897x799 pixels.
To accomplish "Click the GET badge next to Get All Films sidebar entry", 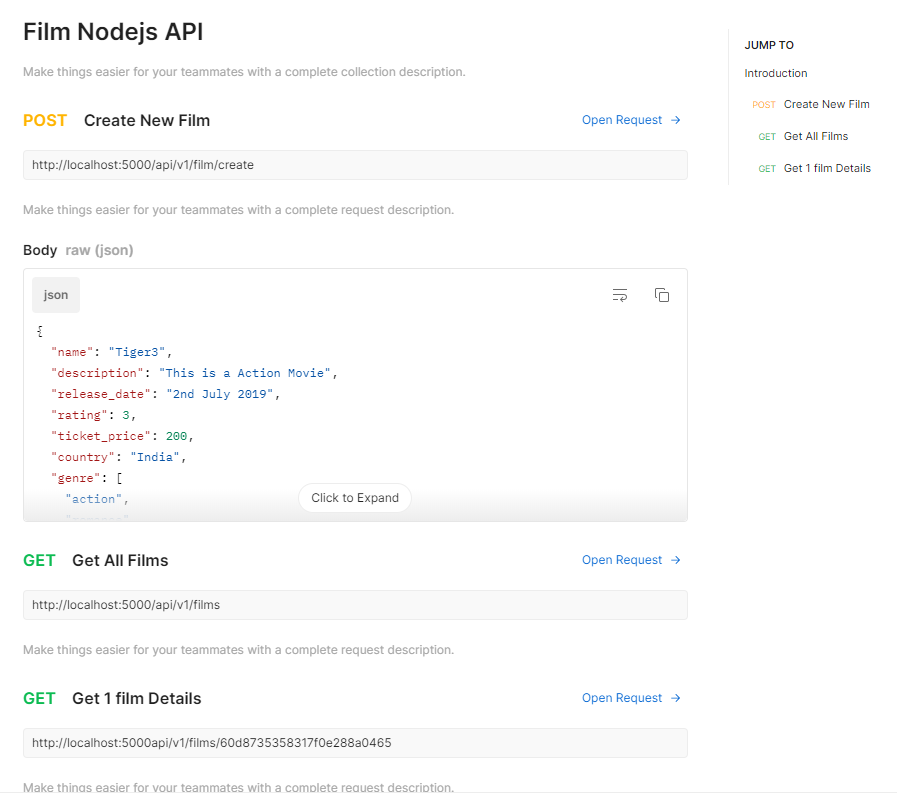I will coord(766,136).
